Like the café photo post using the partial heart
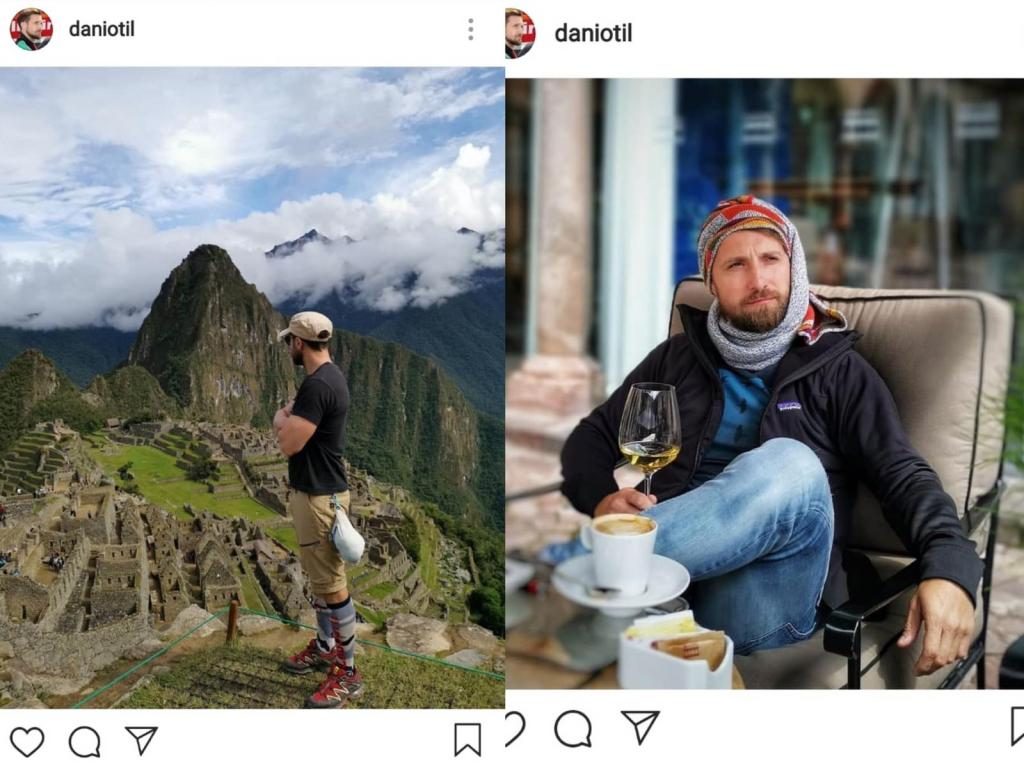 (x=514, y=728)
